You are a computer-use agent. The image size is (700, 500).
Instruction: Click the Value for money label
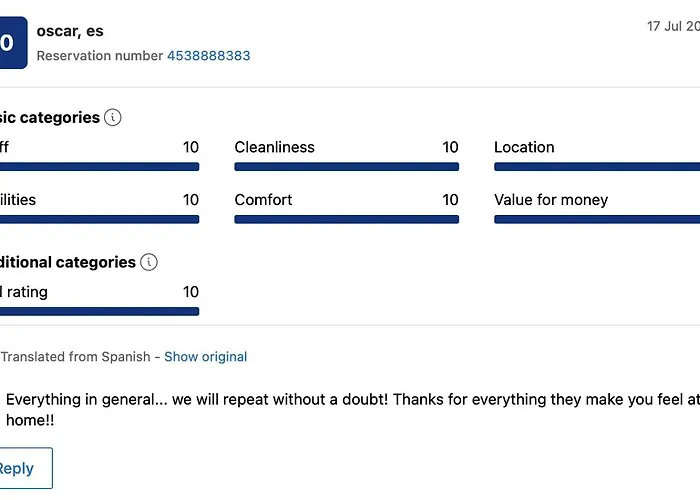tap(551, 200)
